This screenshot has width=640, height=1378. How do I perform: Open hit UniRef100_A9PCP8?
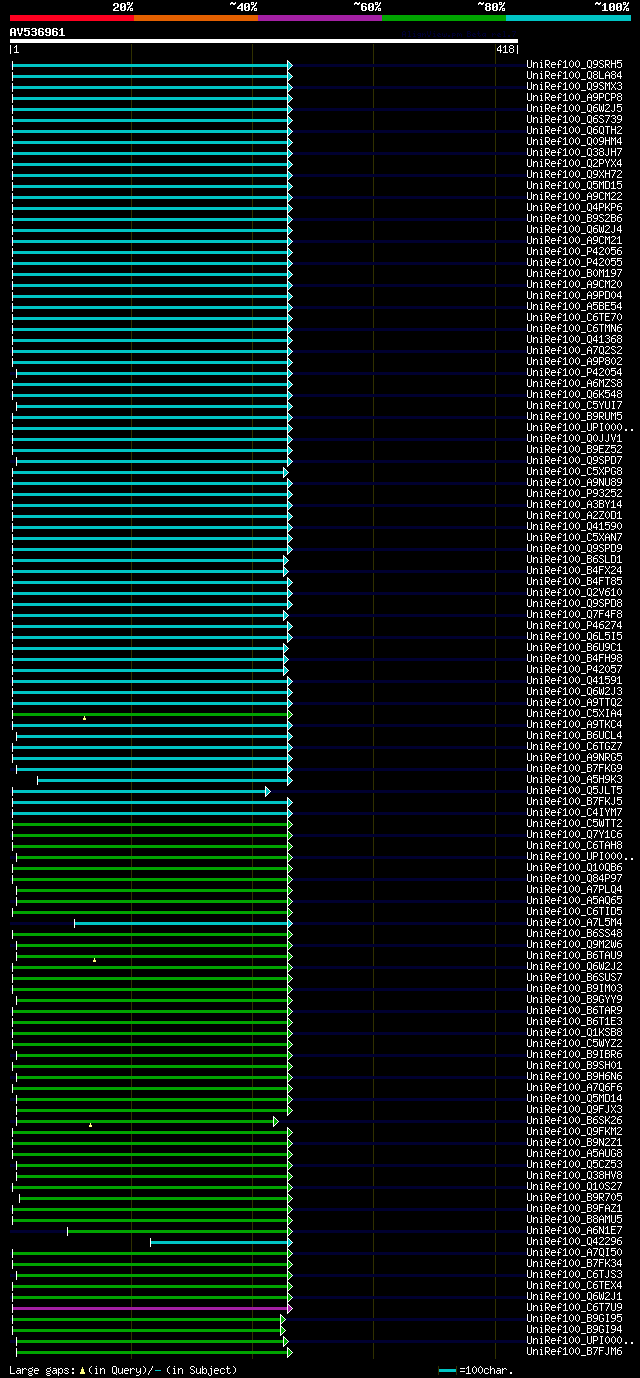pyautogui.click(x=574, y=97)
